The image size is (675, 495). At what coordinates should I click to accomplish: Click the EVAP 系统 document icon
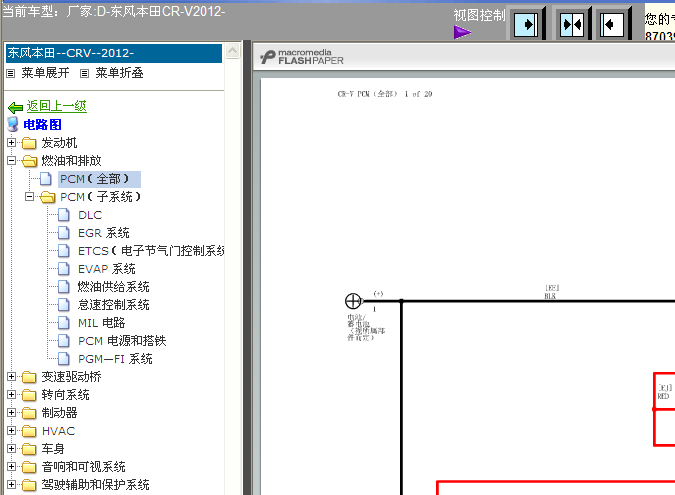(x=64, y=269)
